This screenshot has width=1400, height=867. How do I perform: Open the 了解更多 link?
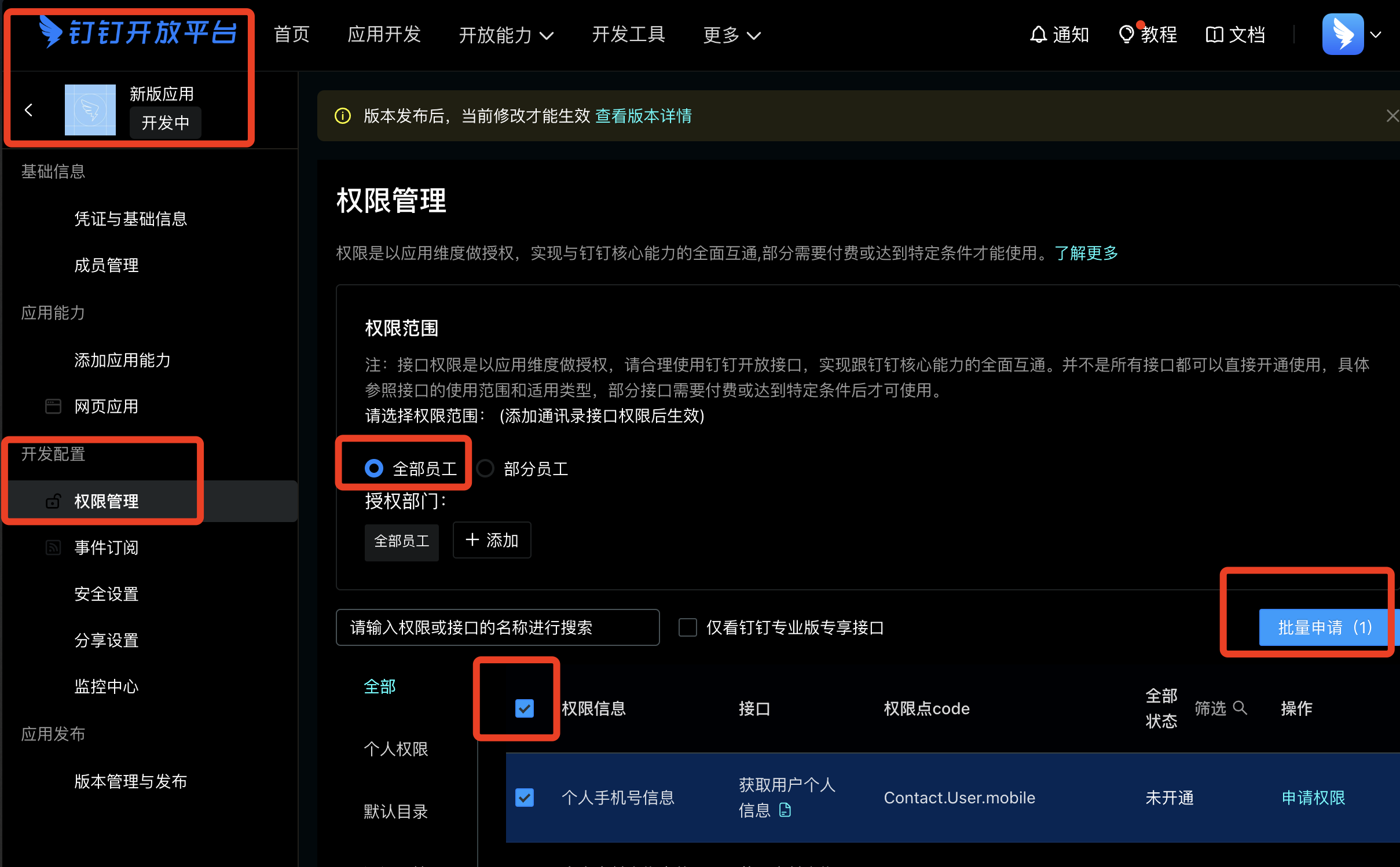point(1086,253)
